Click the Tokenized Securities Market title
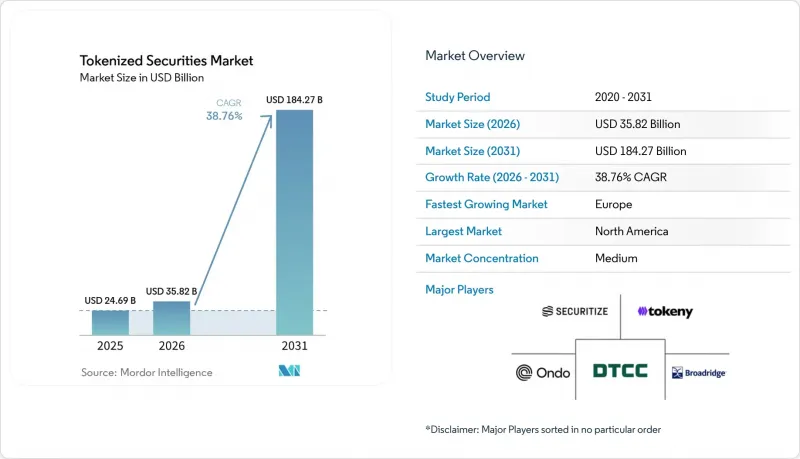This screenshot has width=800, height=459. pyautogui.click(x=166, y=61)
